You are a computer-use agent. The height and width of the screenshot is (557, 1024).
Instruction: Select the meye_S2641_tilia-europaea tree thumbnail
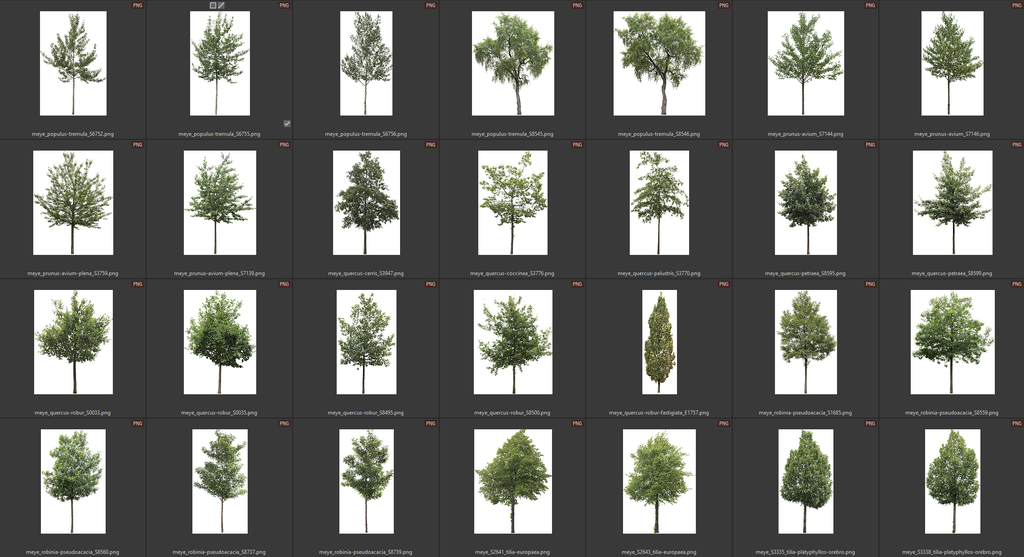513,481
